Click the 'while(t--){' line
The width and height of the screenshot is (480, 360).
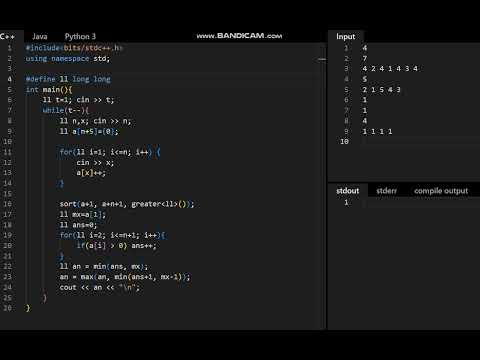click(66, 110)
